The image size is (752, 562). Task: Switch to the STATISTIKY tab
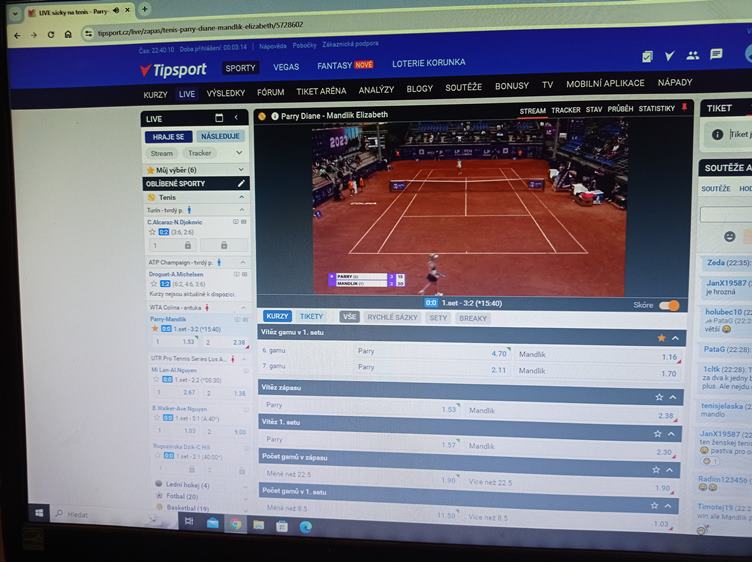(x=656, y=108)
